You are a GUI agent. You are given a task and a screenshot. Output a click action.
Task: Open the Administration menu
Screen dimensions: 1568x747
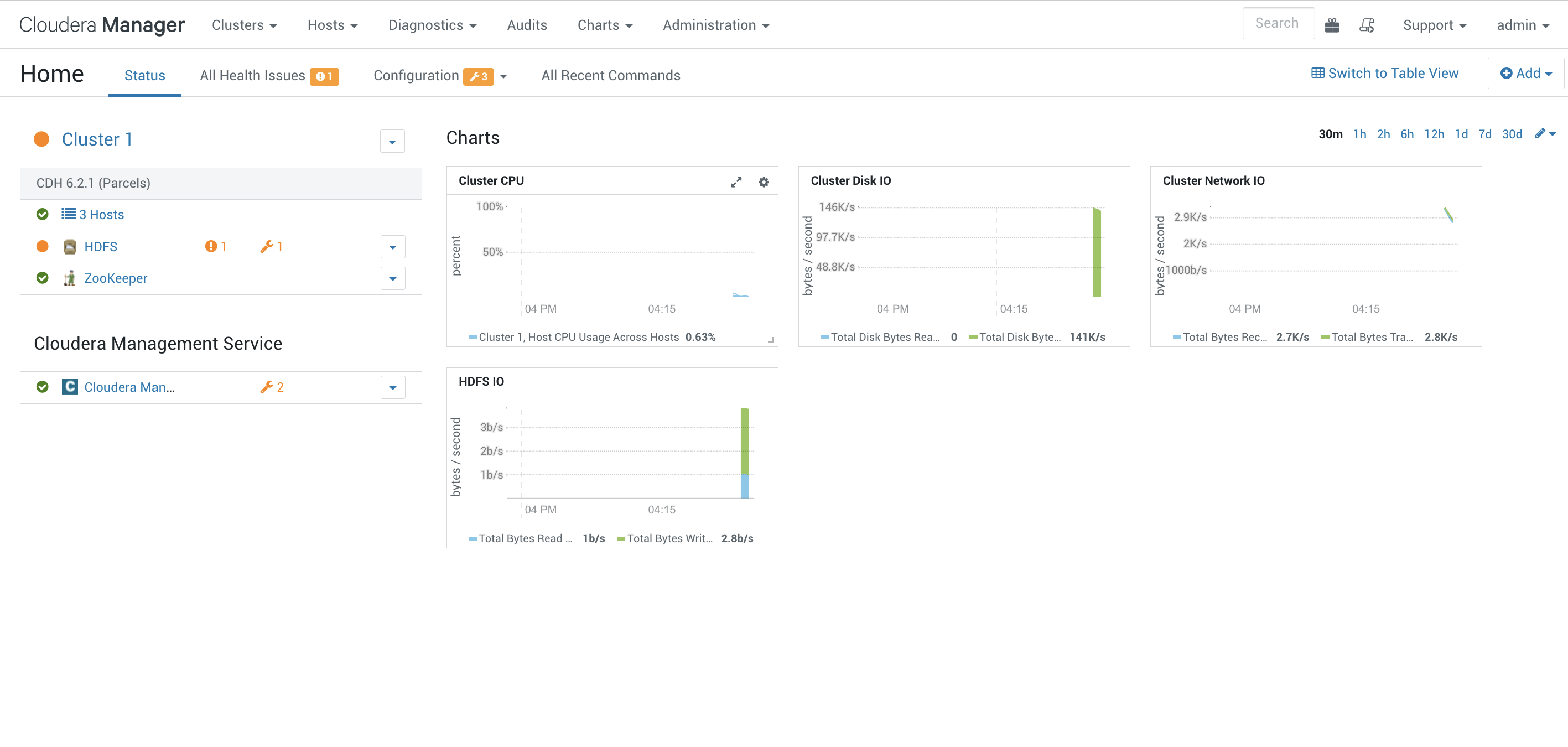tap(716, 25)
